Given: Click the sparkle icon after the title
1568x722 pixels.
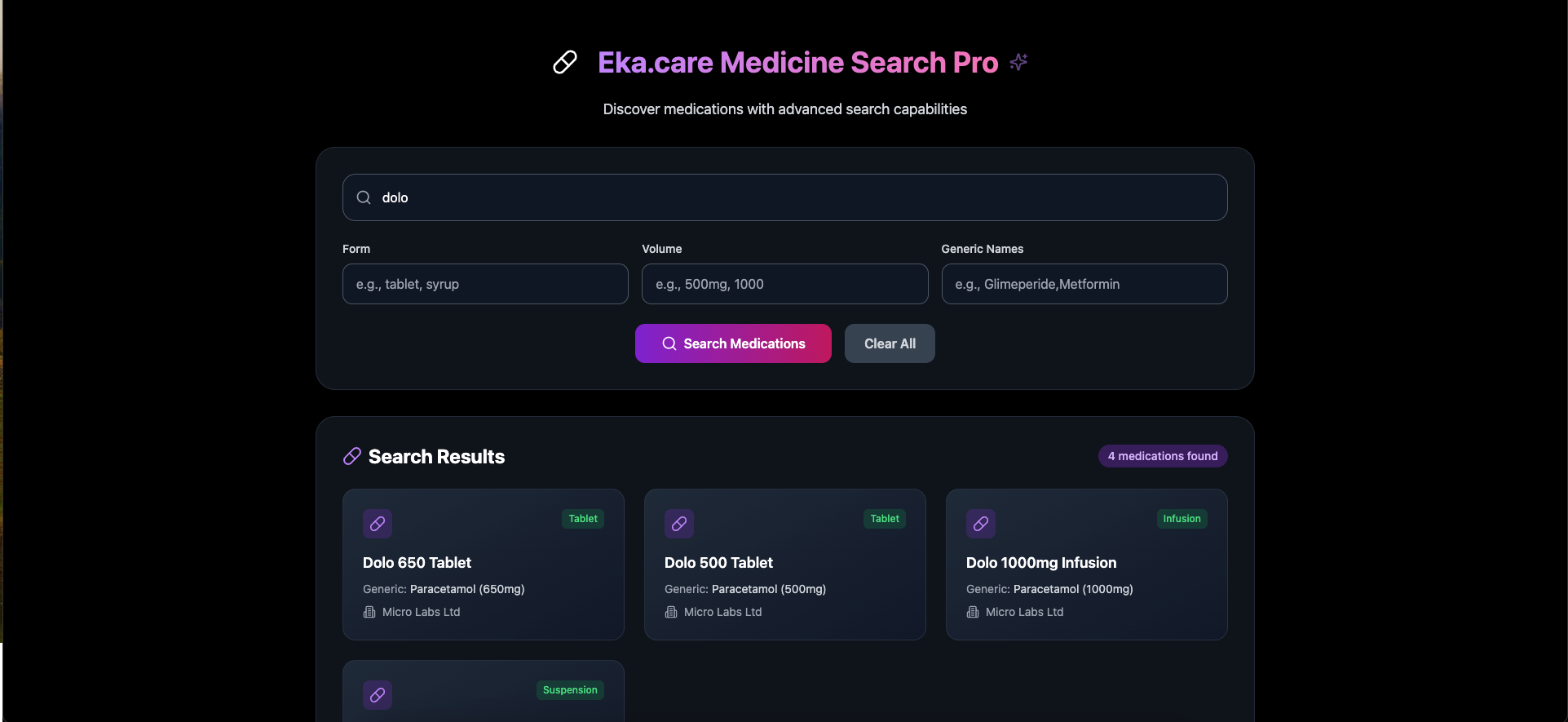Looking at the screenshot, I should pos(1018,62).
